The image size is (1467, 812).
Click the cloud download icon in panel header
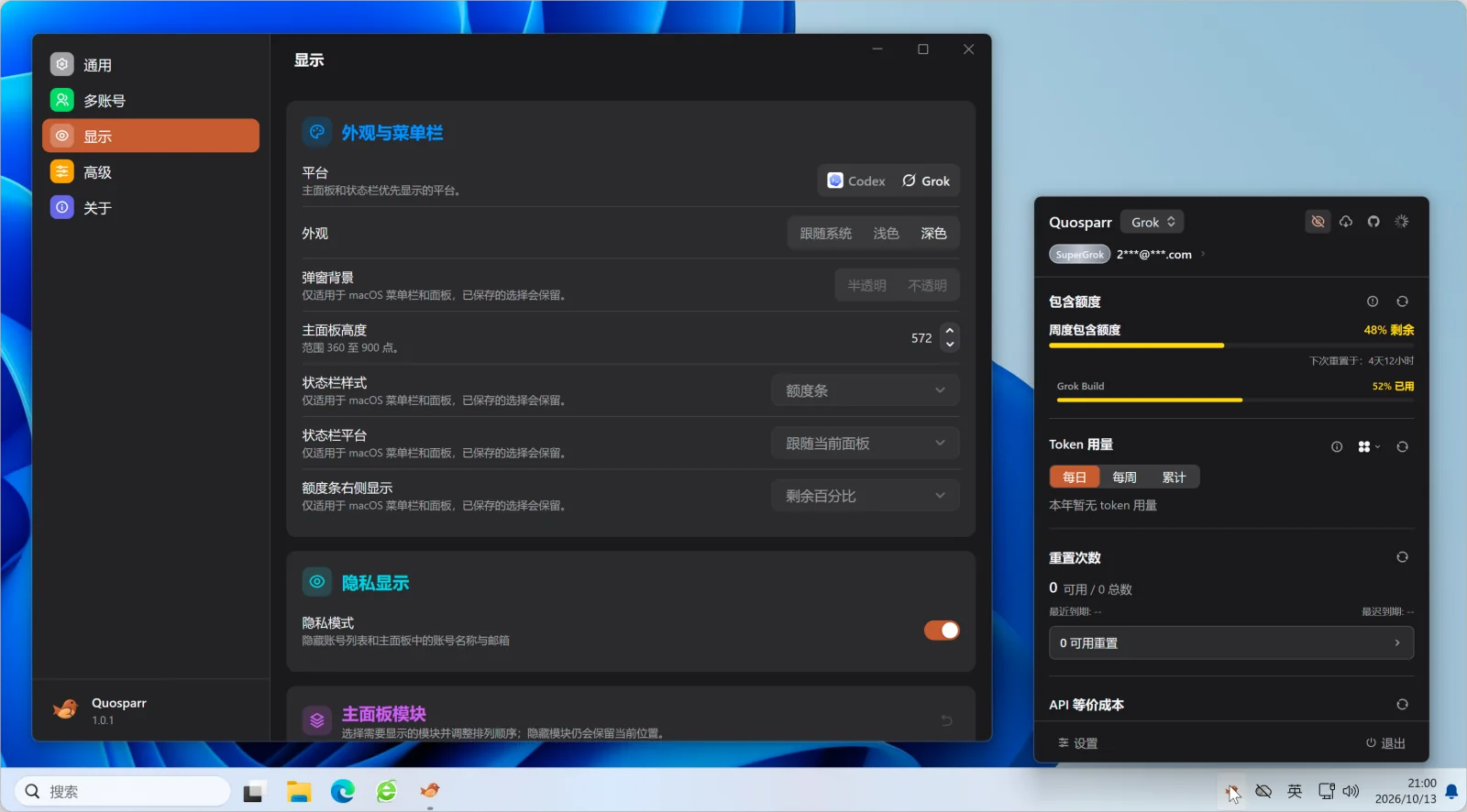[1346, 222]
